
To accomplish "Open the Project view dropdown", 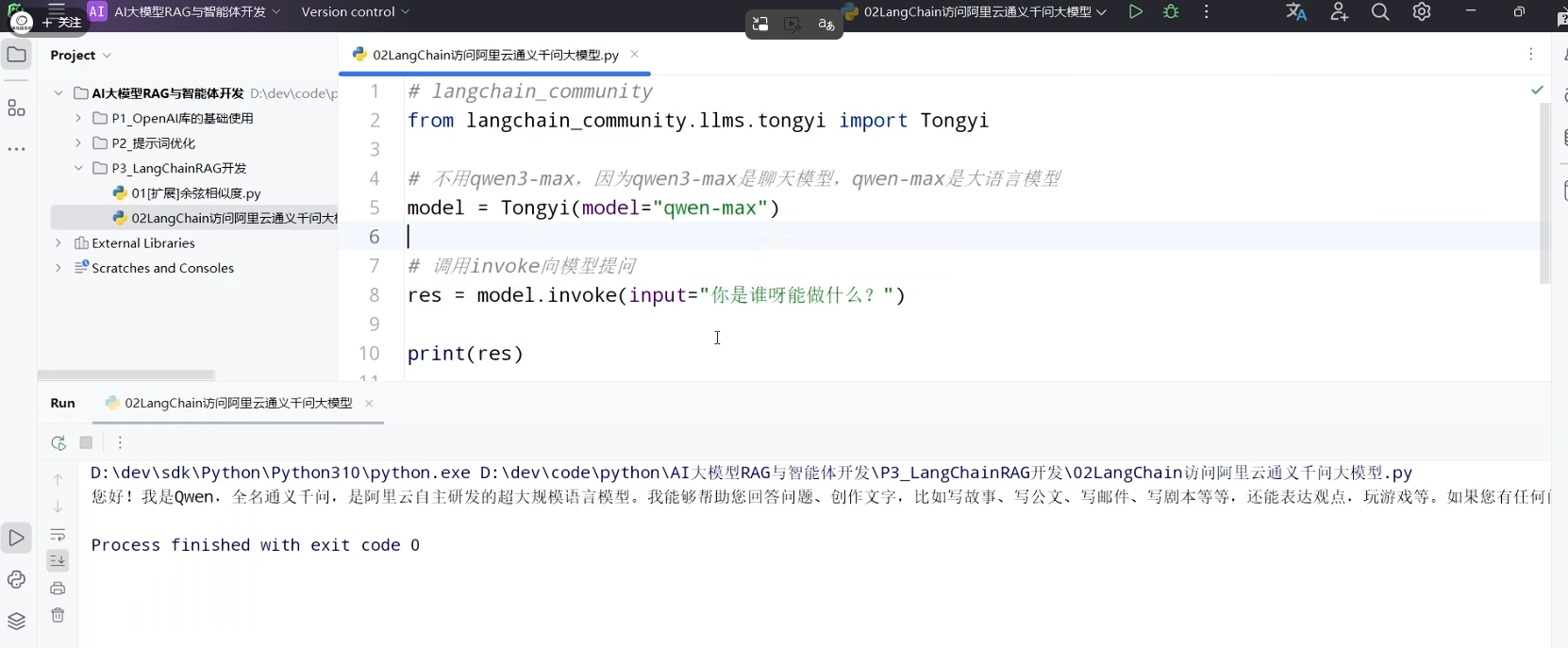I will [81, 55].
